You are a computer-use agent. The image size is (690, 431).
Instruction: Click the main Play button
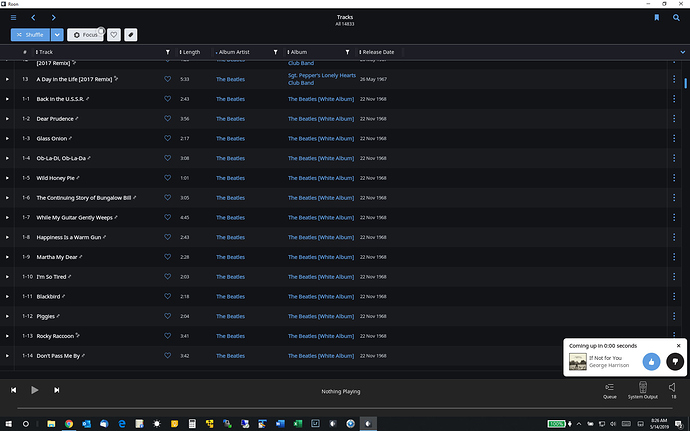34,390
